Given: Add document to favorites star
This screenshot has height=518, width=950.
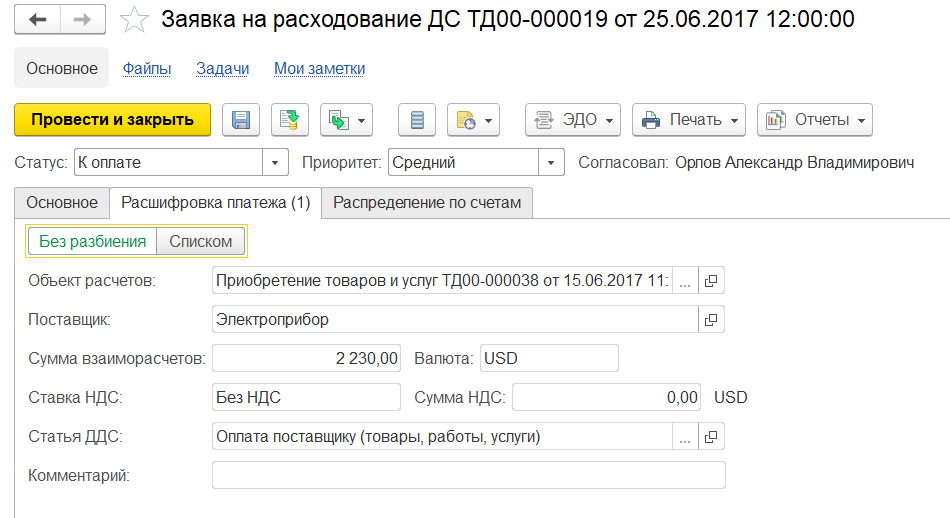Looking at the screenshot, I should [134, 19].
